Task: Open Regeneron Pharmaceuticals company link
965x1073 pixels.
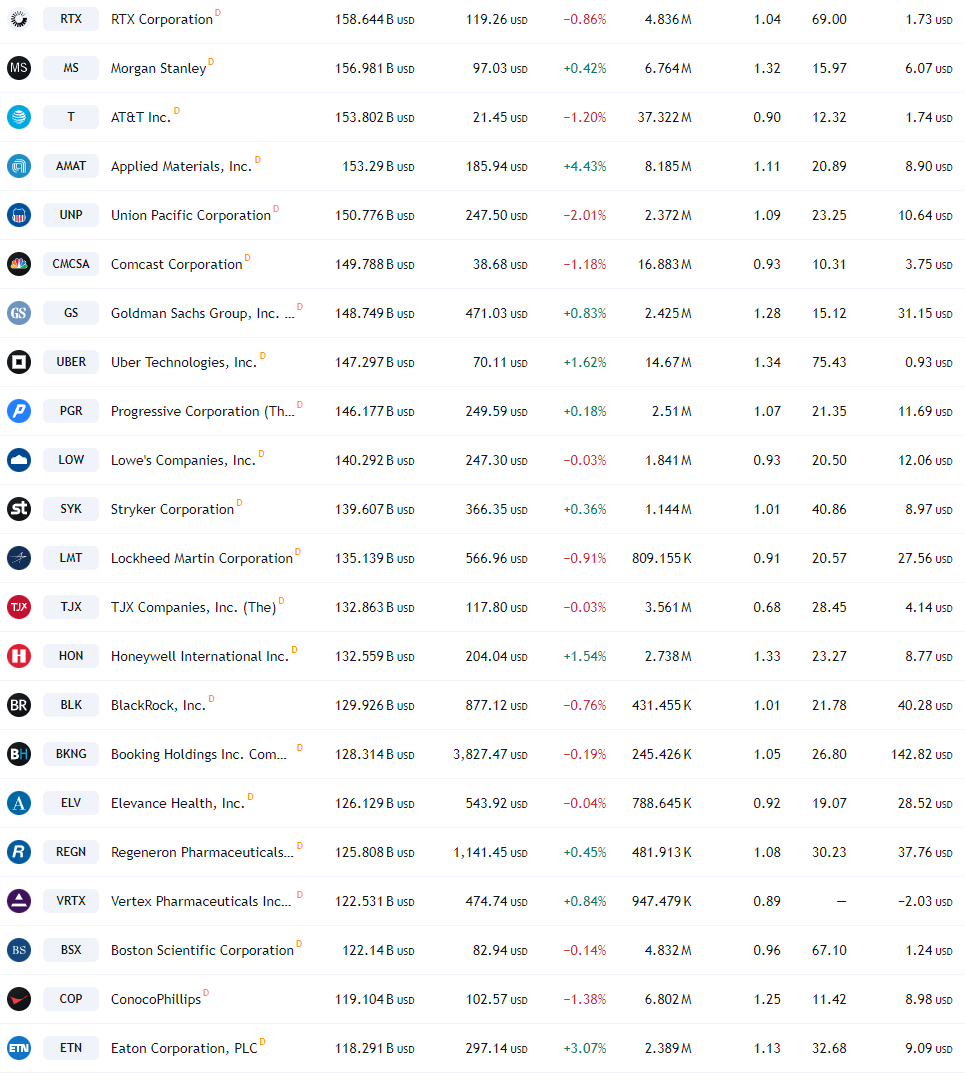Action: 203,853
